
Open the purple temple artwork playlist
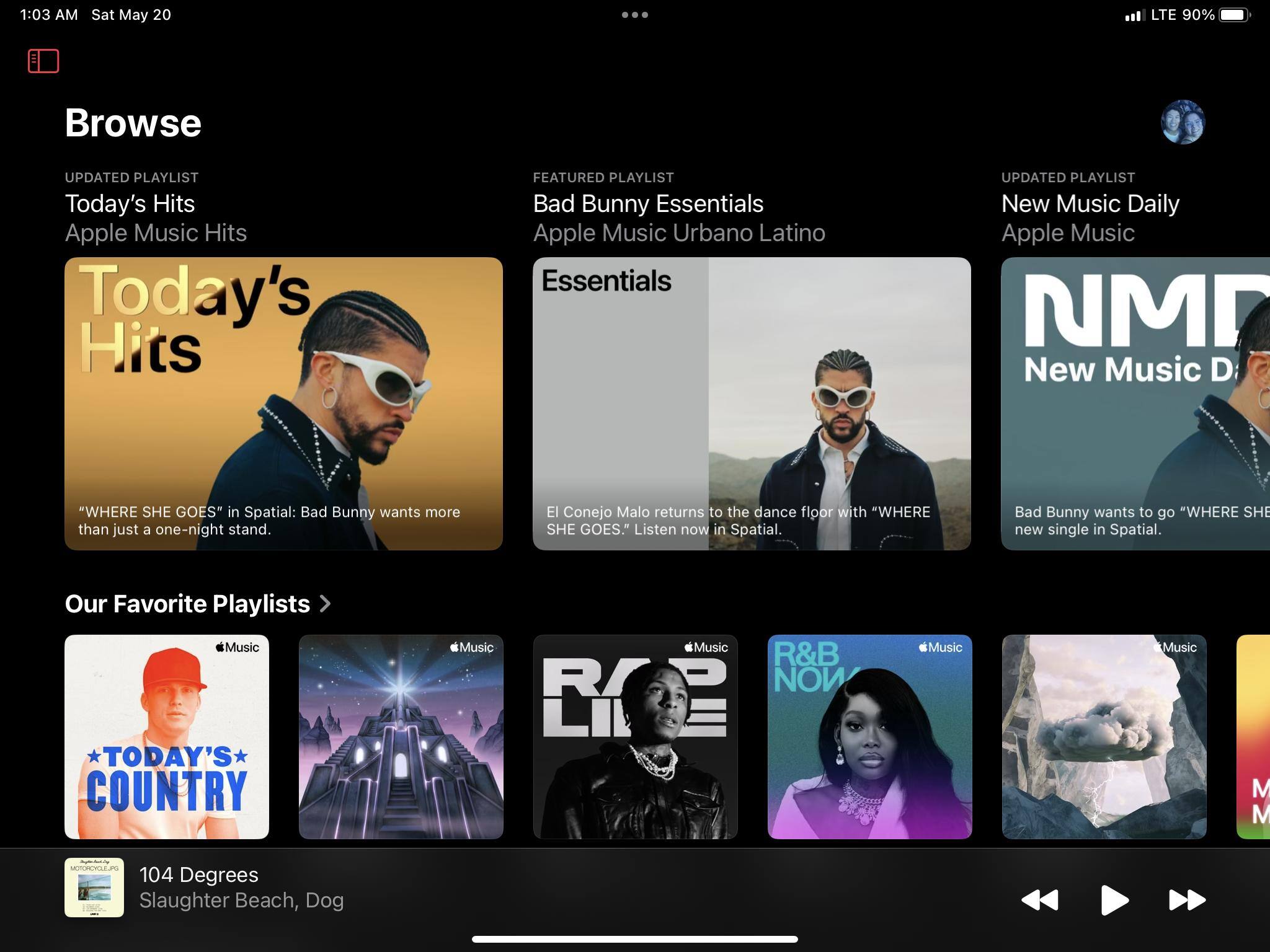pyautogui.click(x=401, y=736)
